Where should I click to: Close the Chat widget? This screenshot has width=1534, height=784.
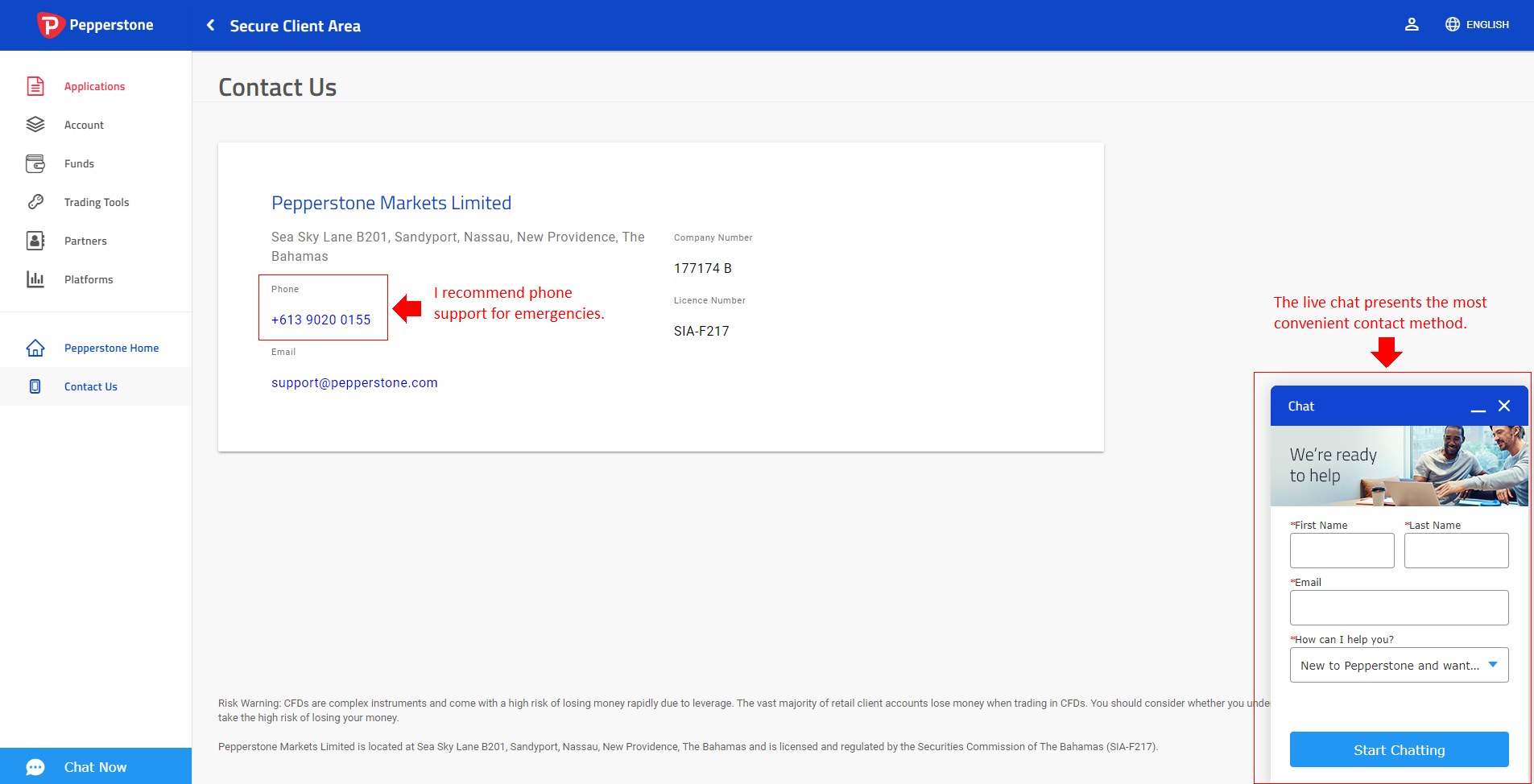click(1504, 406)
